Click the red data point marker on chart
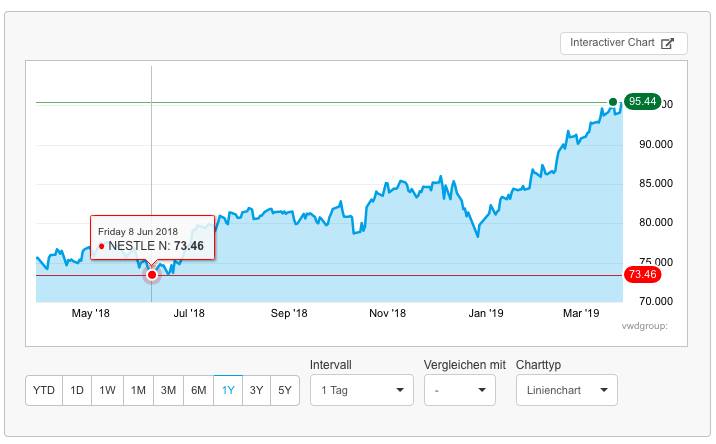 pyautogui.click(x=152, y=274)
